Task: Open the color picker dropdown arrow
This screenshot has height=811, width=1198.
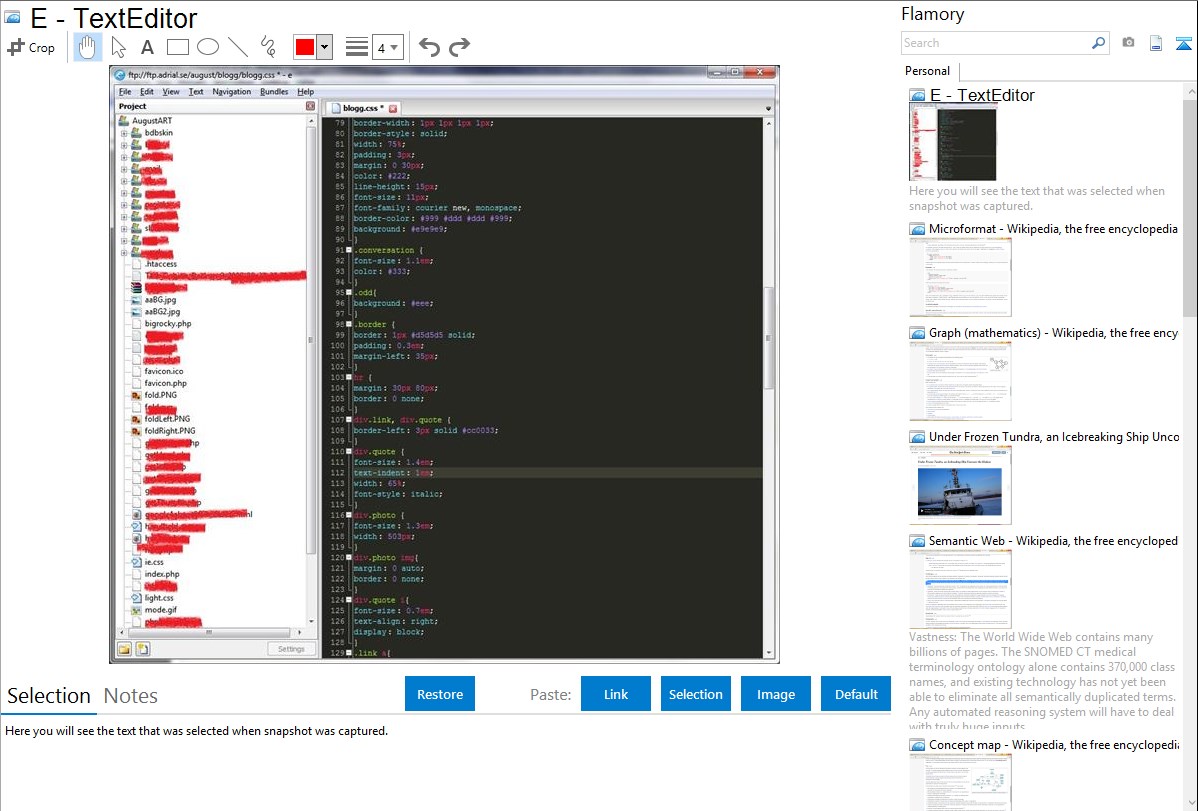Action: coord(324,47)
